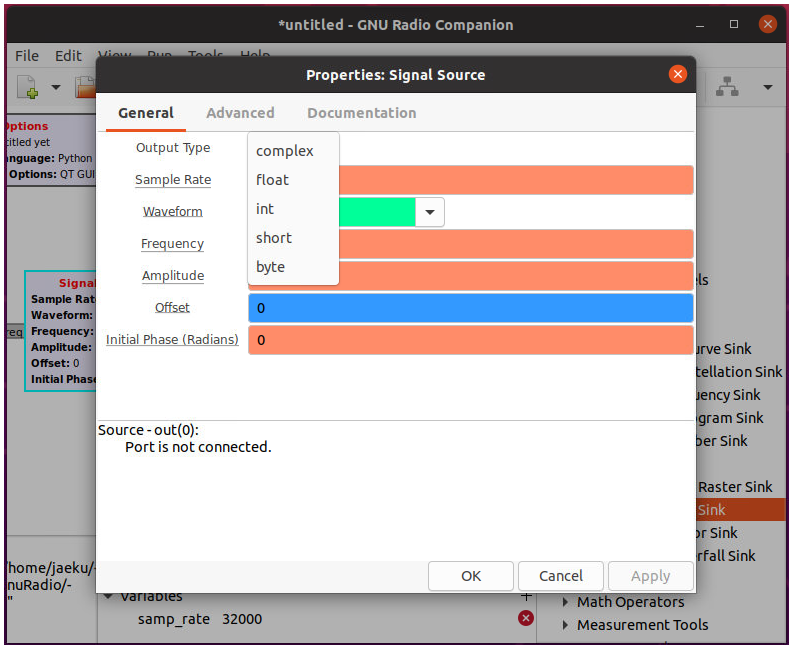Open the new-file dropdown arrow in toolbar
Viewport: 792px width, 647px height.
click(x=56, y=87)
